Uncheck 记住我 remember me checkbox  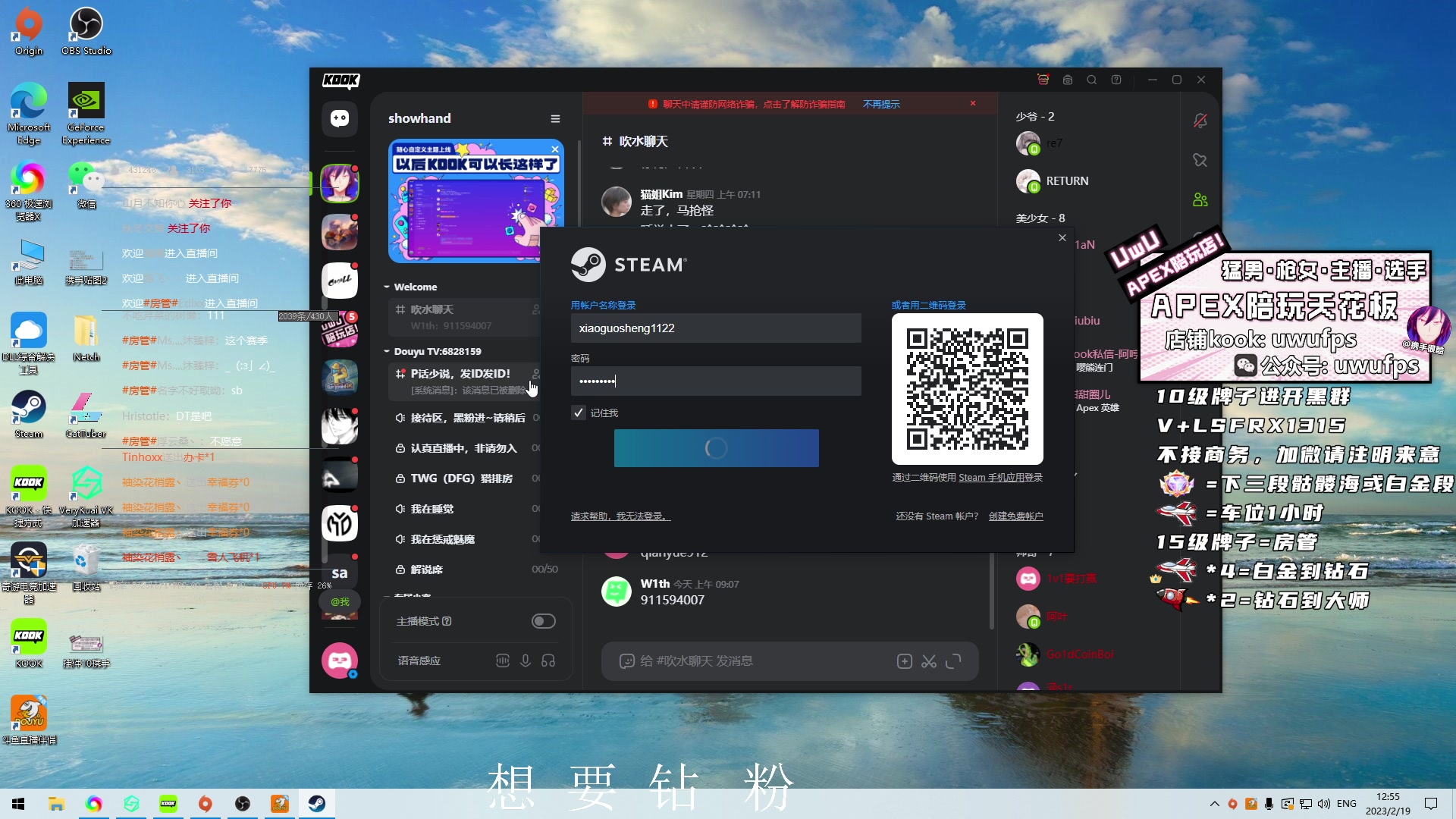(579, 413)
